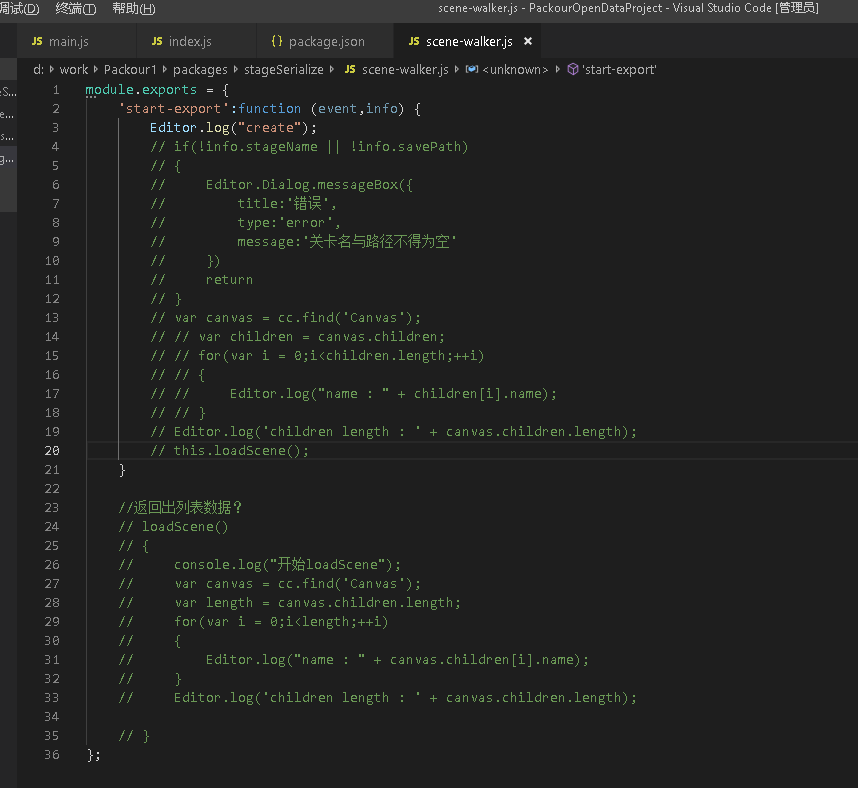
Task: Click the scene-walker.js breadcrumb file
Action: tap(405, 69)
